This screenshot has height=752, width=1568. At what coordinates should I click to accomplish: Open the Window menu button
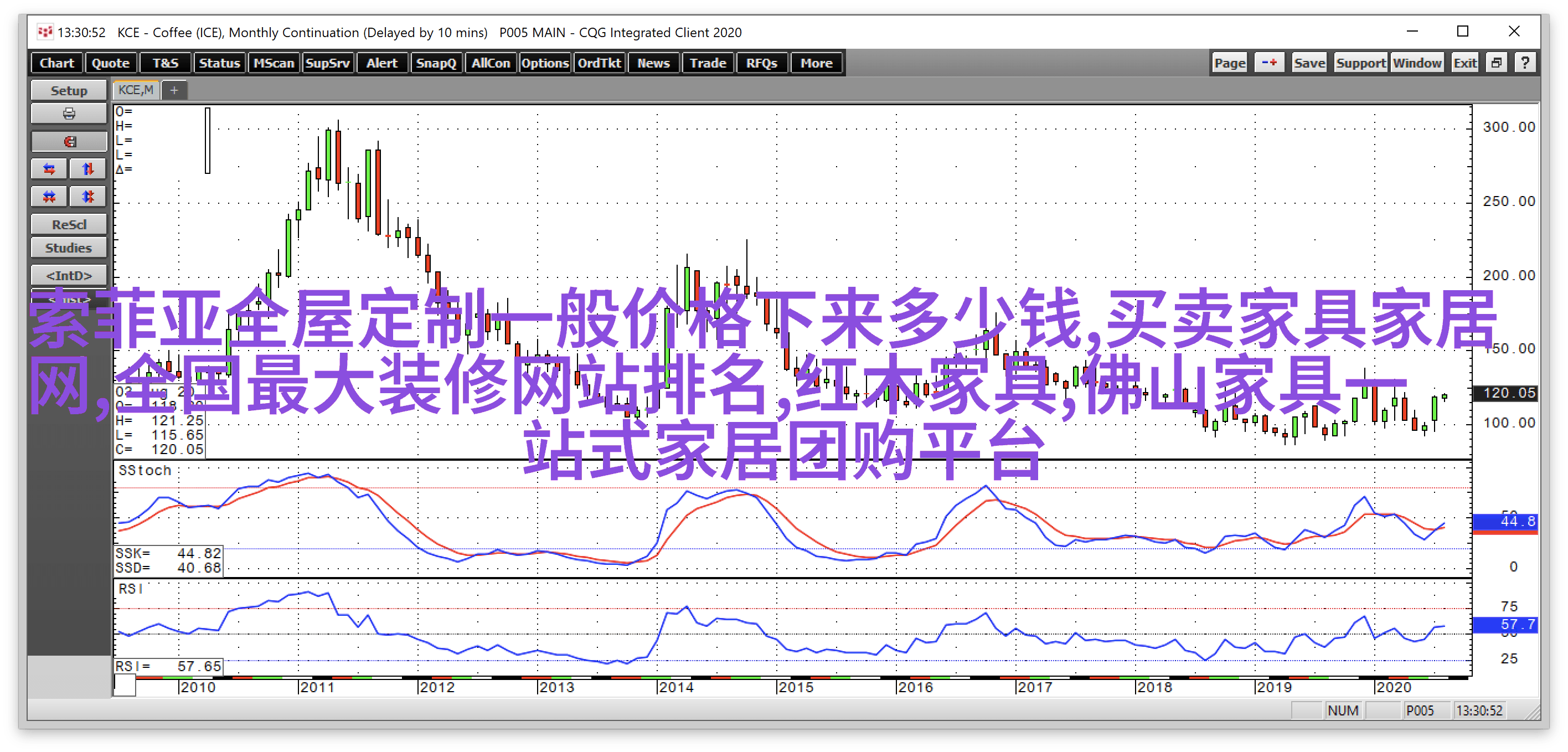[1416, 63]
